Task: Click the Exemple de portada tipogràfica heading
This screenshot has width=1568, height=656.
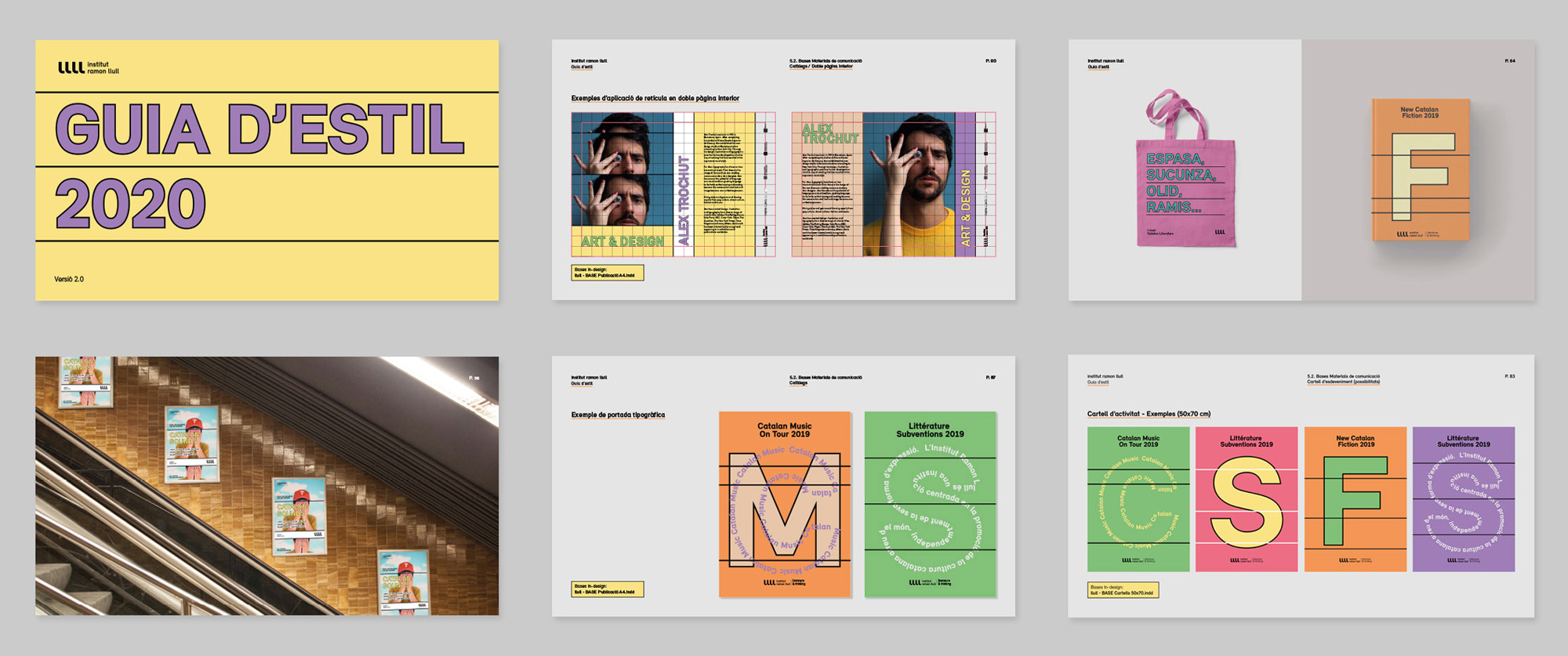Action: click(618, 415)
